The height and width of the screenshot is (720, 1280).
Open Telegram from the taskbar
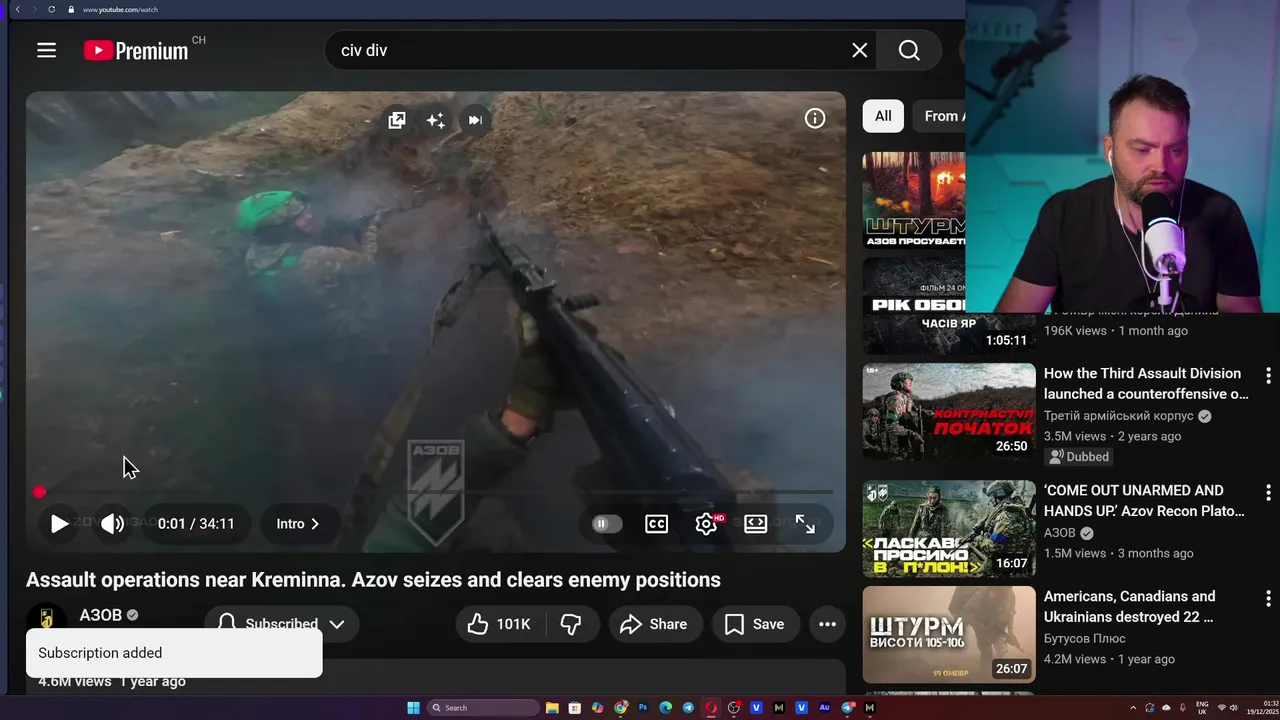[x=688, y=708]
